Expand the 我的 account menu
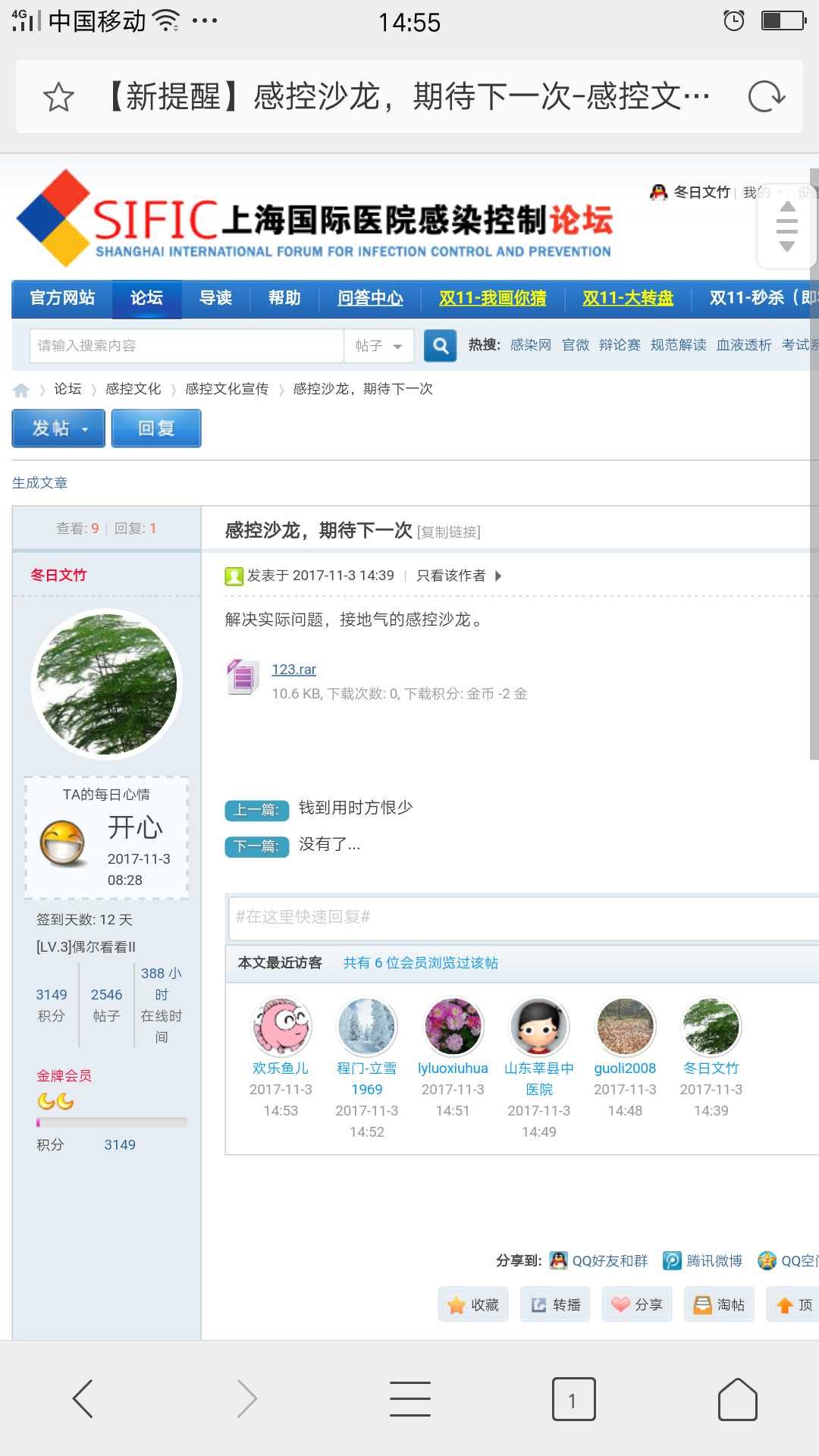Screen dimensions: 819x1456 point(762,193)
